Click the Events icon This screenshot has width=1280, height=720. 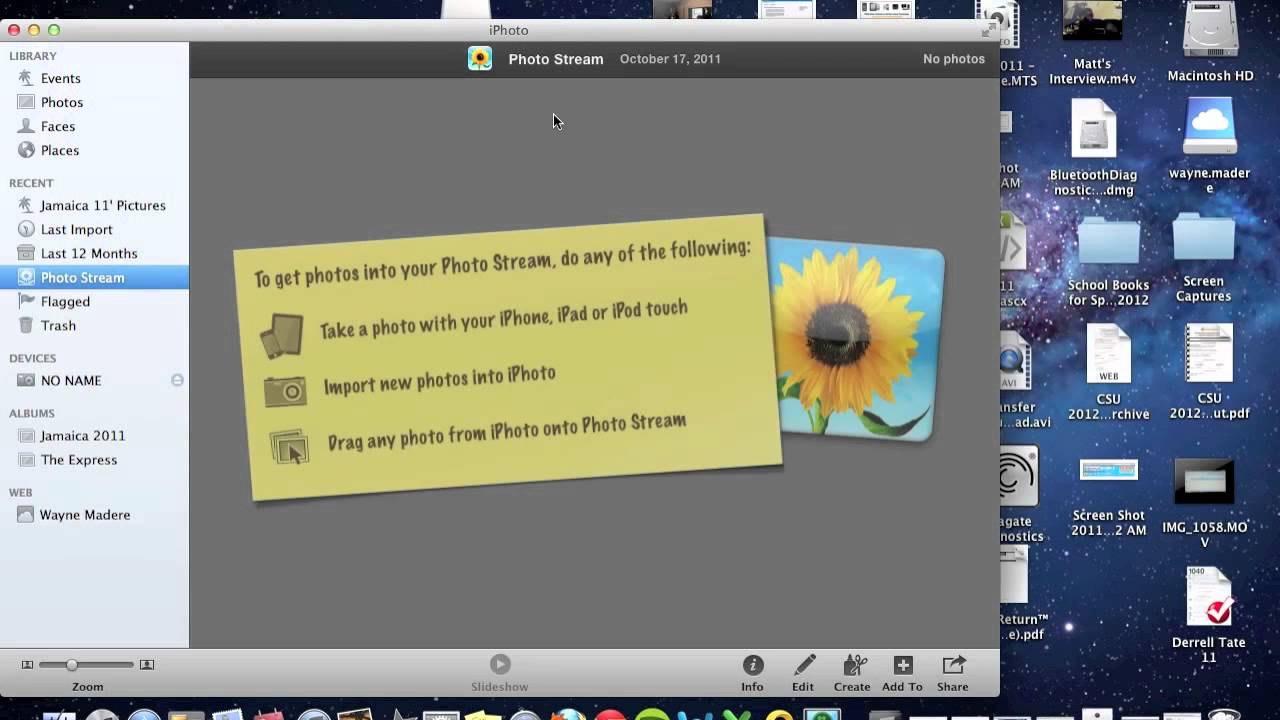pos(26,78)
